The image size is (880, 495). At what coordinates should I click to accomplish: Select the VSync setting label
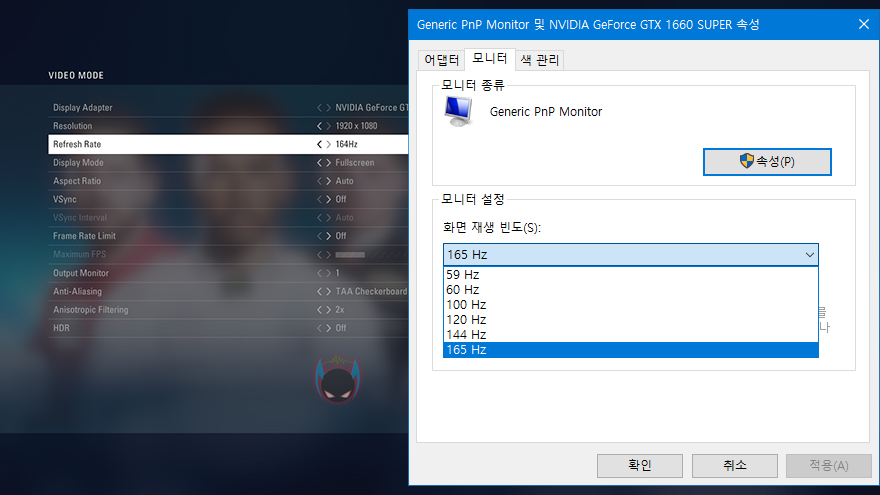pos(65,199)
